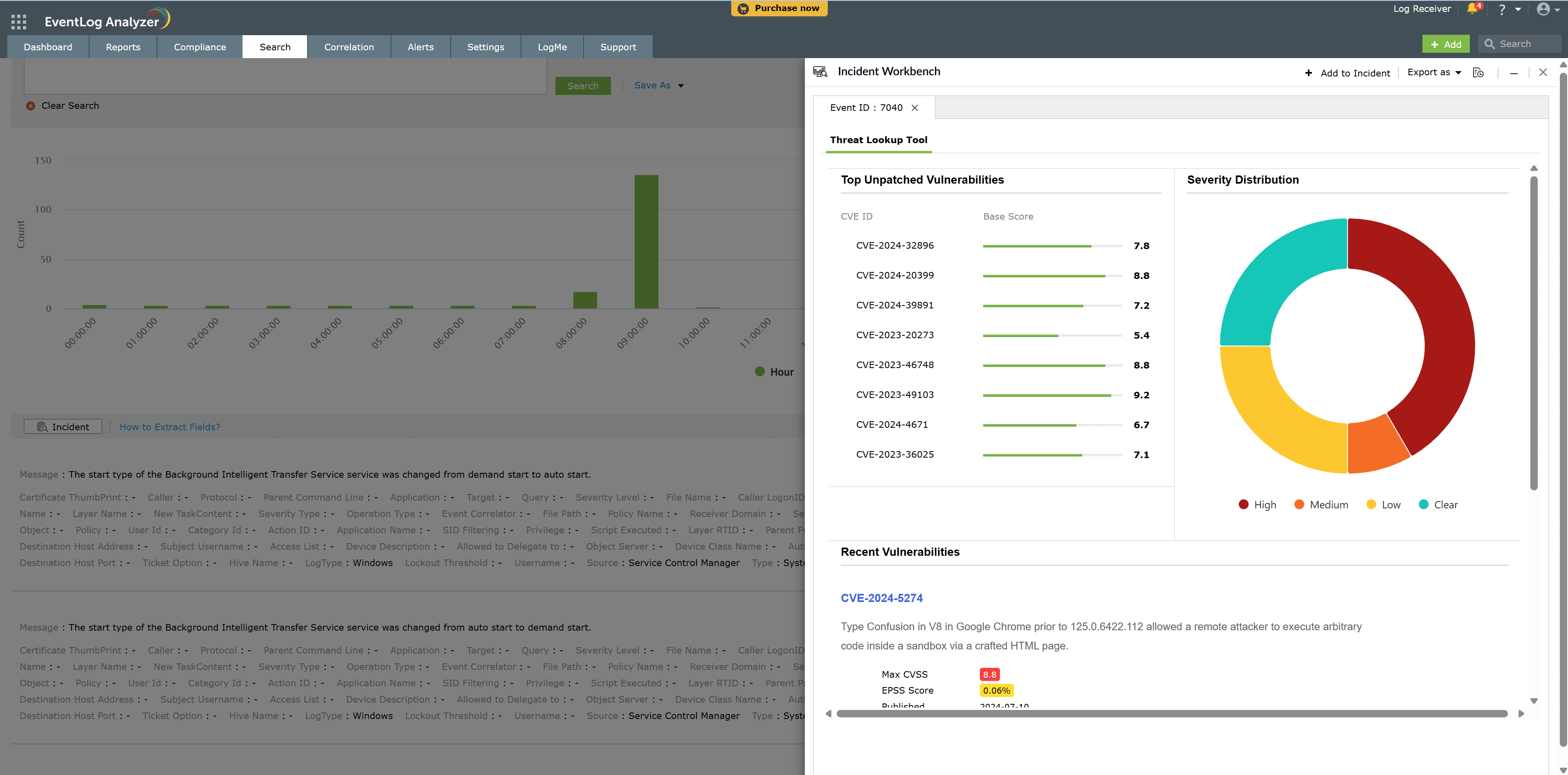Viewport: 1568px width, 775px height.
Task: Open the apps grid launcher icon
Action: point(19,22)
